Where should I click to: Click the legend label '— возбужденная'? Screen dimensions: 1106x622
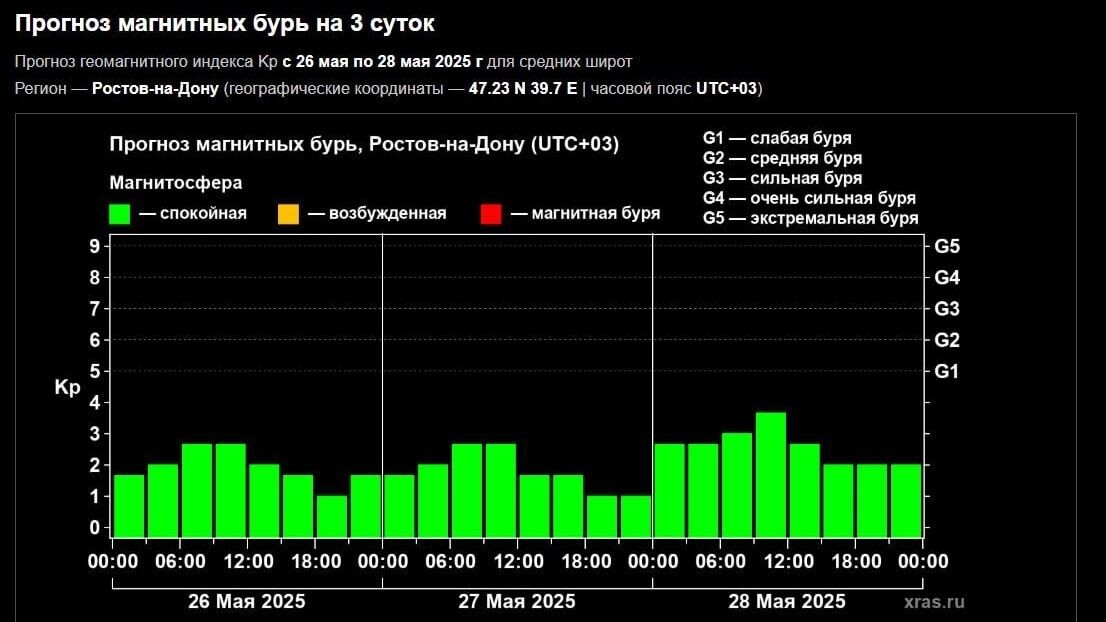(377, 214)
